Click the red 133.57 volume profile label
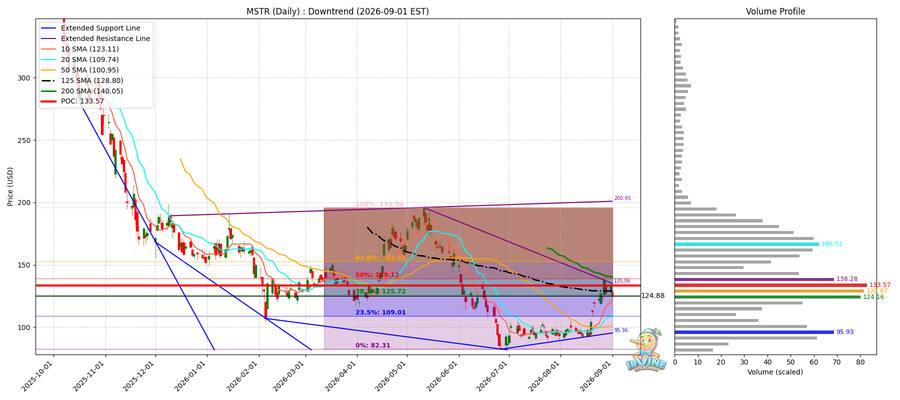This screenshot has height=400, width=900. click(879, 285)
